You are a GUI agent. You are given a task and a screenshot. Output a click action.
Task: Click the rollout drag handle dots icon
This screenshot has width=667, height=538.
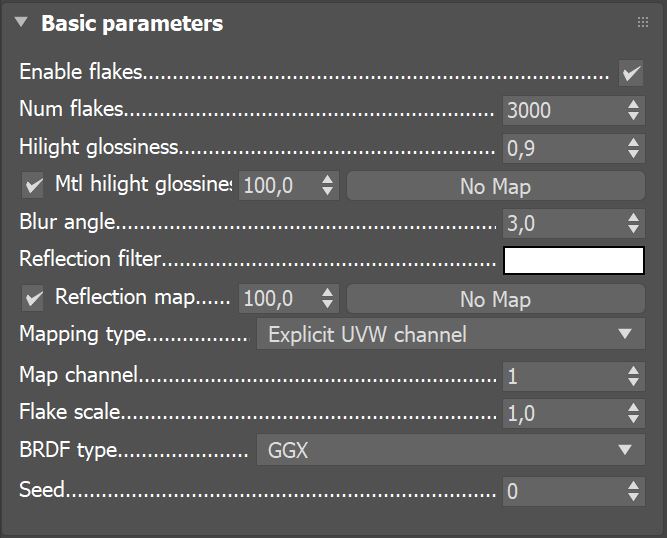click(643, 23)
